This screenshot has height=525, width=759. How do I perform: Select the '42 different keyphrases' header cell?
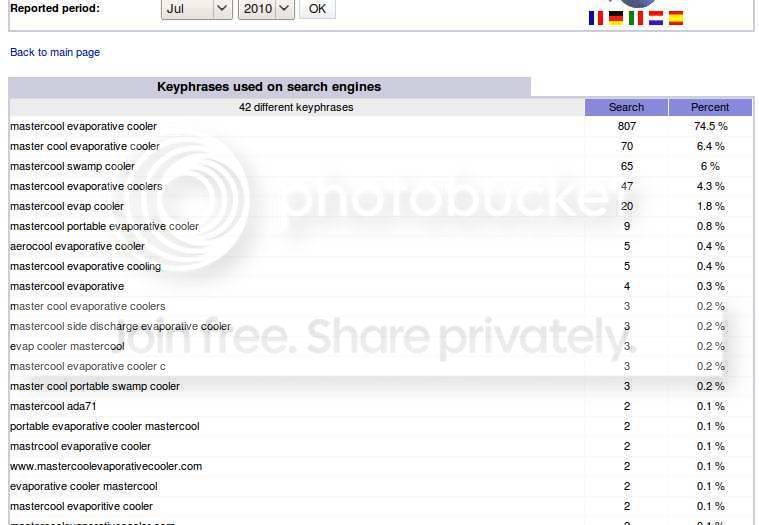click(296, 107)
